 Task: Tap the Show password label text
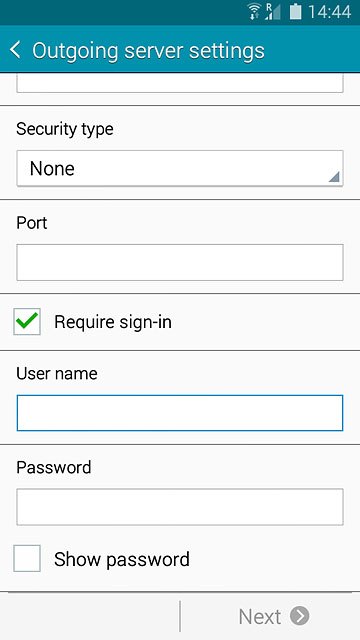[122, 559]
